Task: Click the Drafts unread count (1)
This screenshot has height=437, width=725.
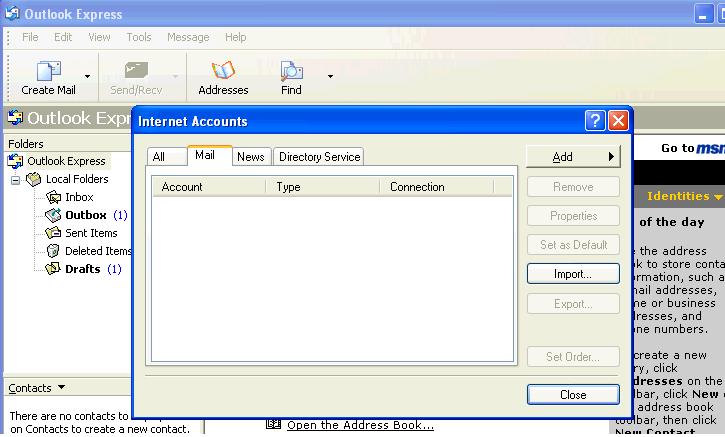Action: click(114, 269)
